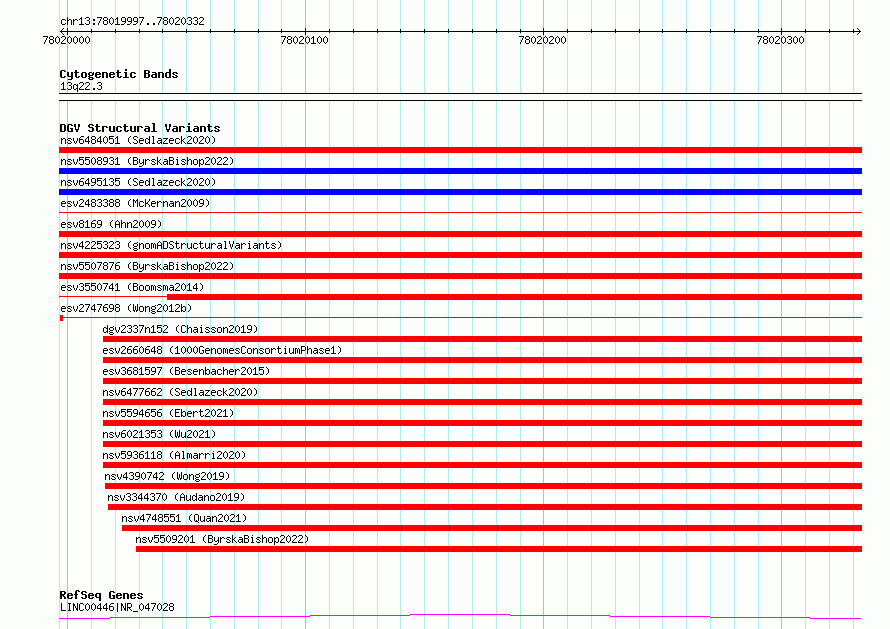Click the red bar under nsv5936118
This screenshot has height=629, width=890.
[x=482, y=465]
